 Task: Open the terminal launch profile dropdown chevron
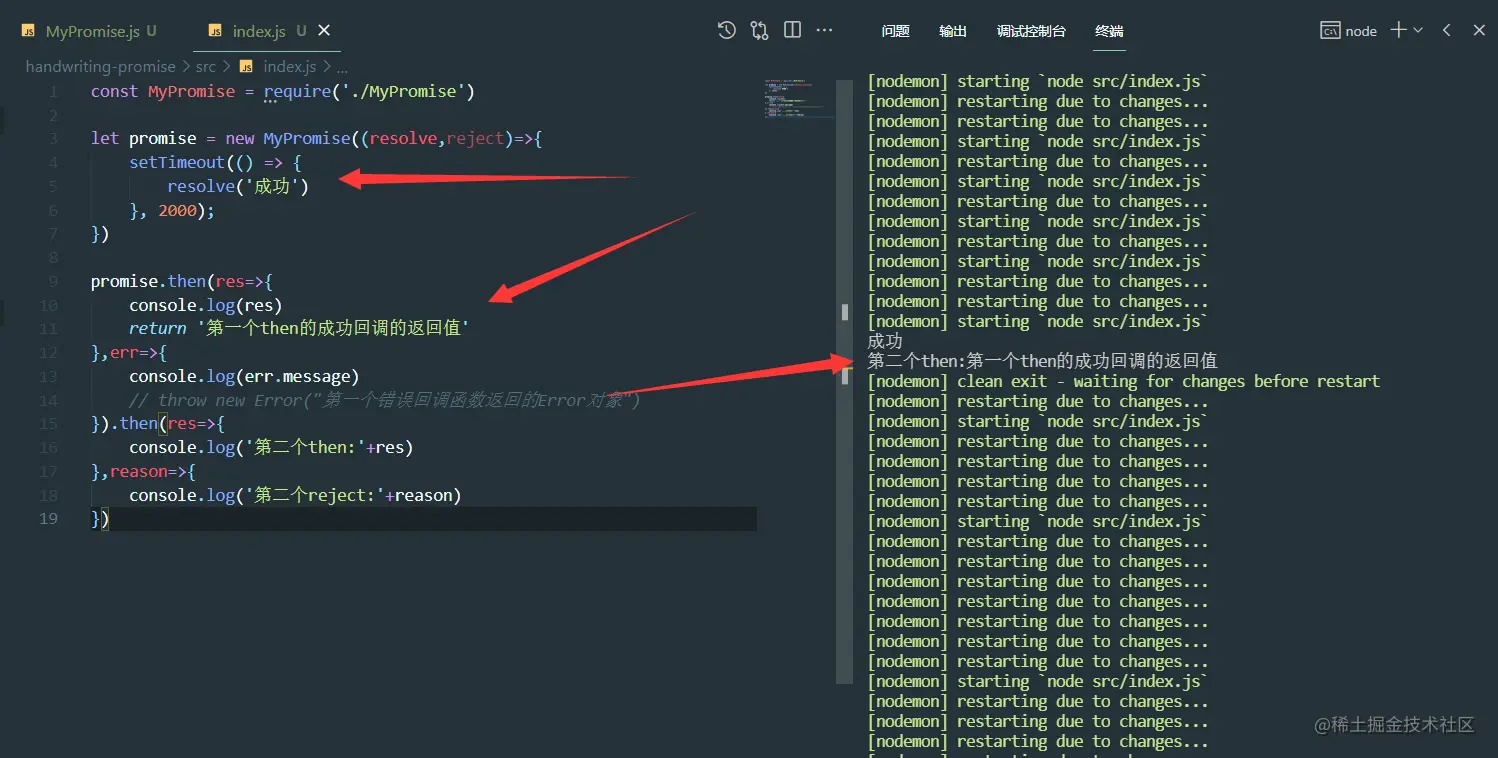point(1418,30)
